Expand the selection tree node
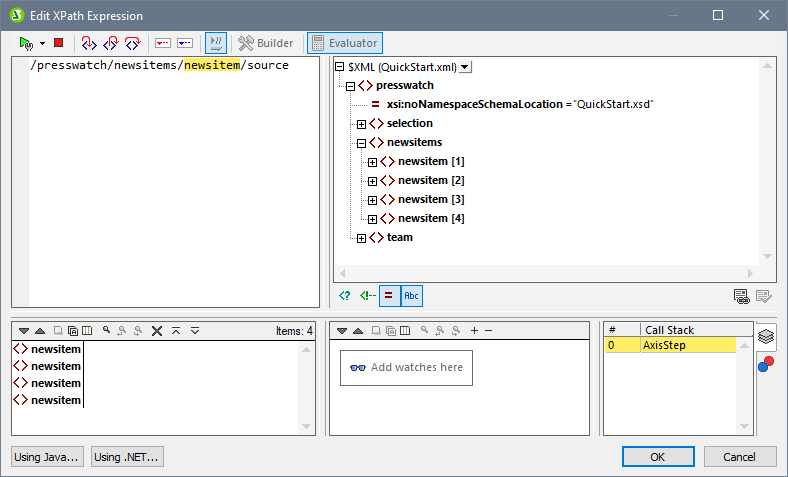Screen dimensions: 788x477 pos(361,124)
